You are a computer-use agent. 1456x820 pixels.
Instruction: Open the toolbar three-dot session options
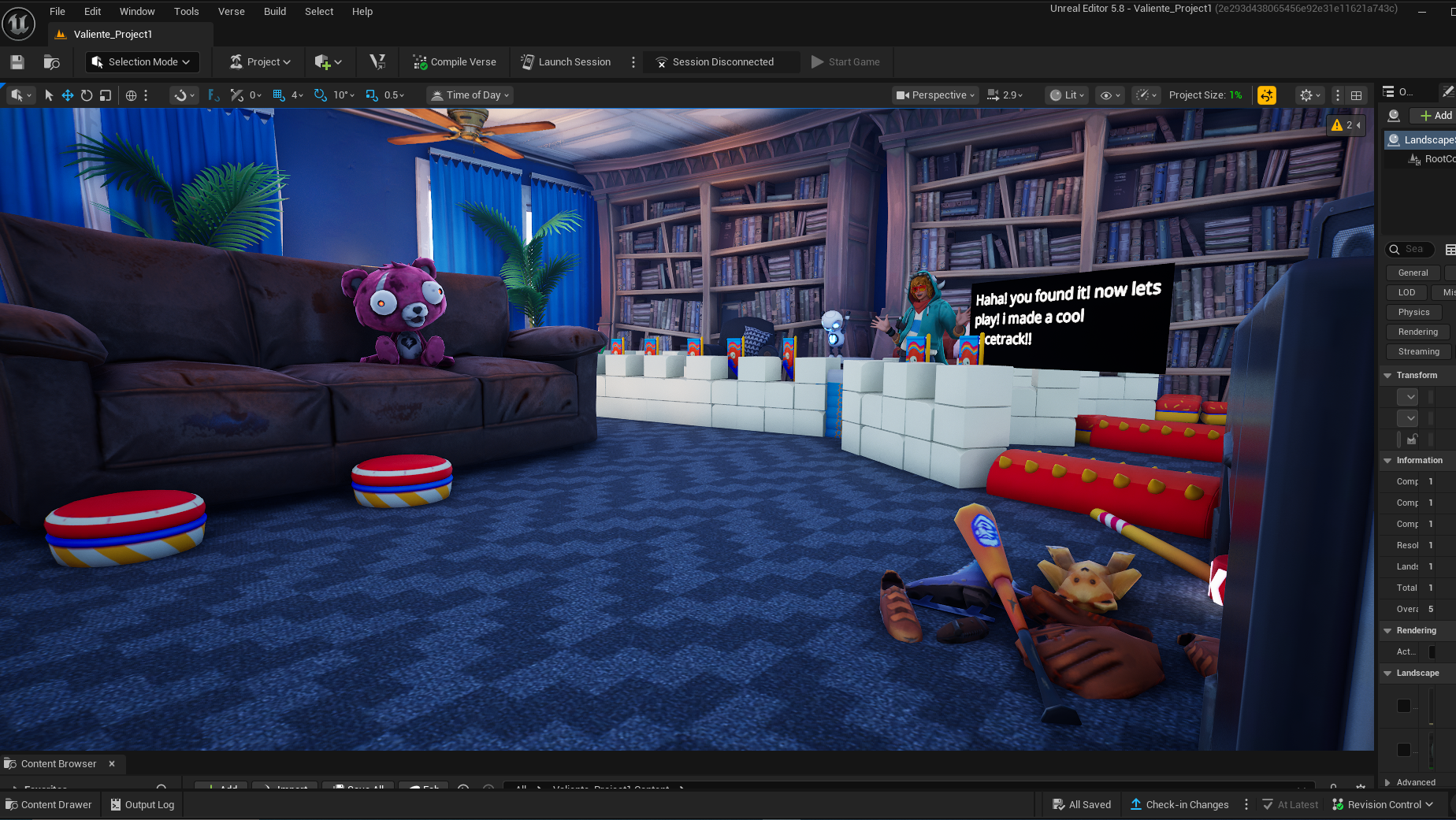click(633, 62)
